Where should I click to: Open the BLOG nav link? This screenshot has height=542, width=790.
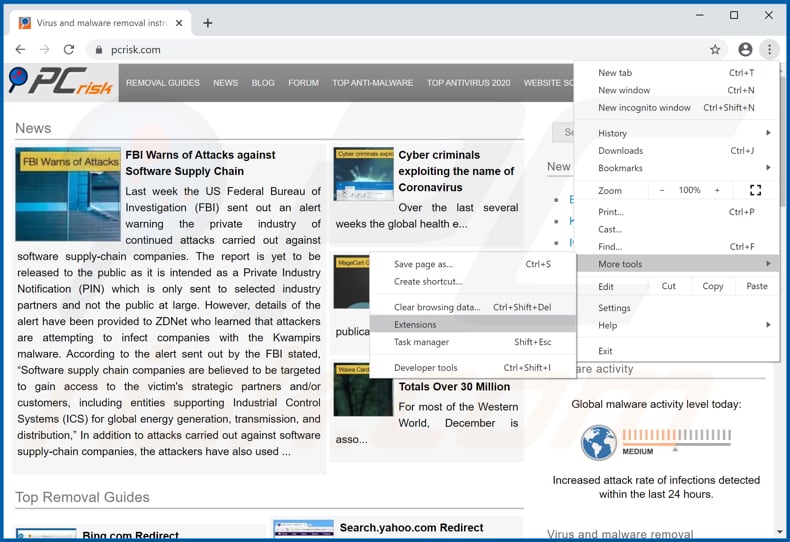tap(263, 83)
